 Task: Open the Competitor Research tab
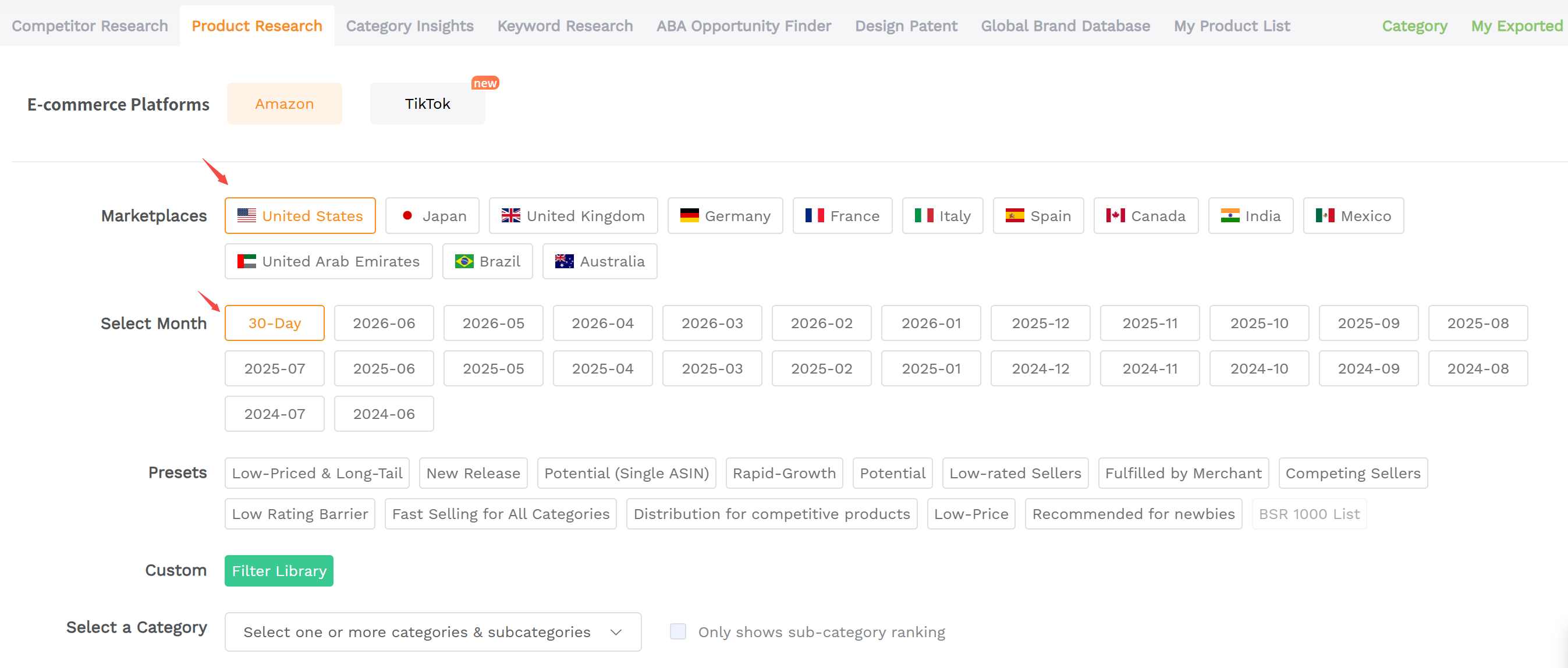pyautogui.click(x=90, y=26)
